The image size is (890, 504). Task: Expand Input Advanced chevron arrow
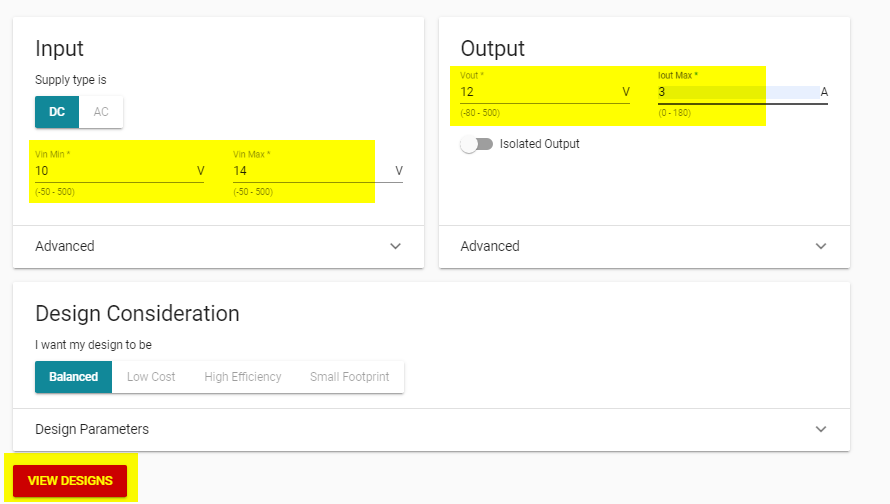(x=395, y=246)
